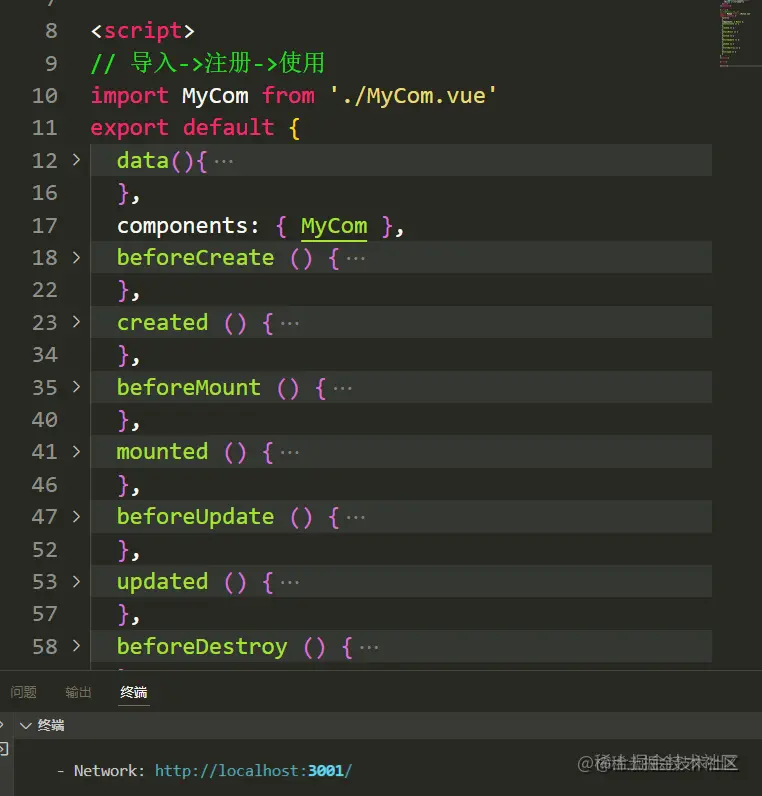Click the folded ellipsis after beforeUpdate
Image resolution: width=762 pixels, height=796 pixels.
(x=356, y=518)
